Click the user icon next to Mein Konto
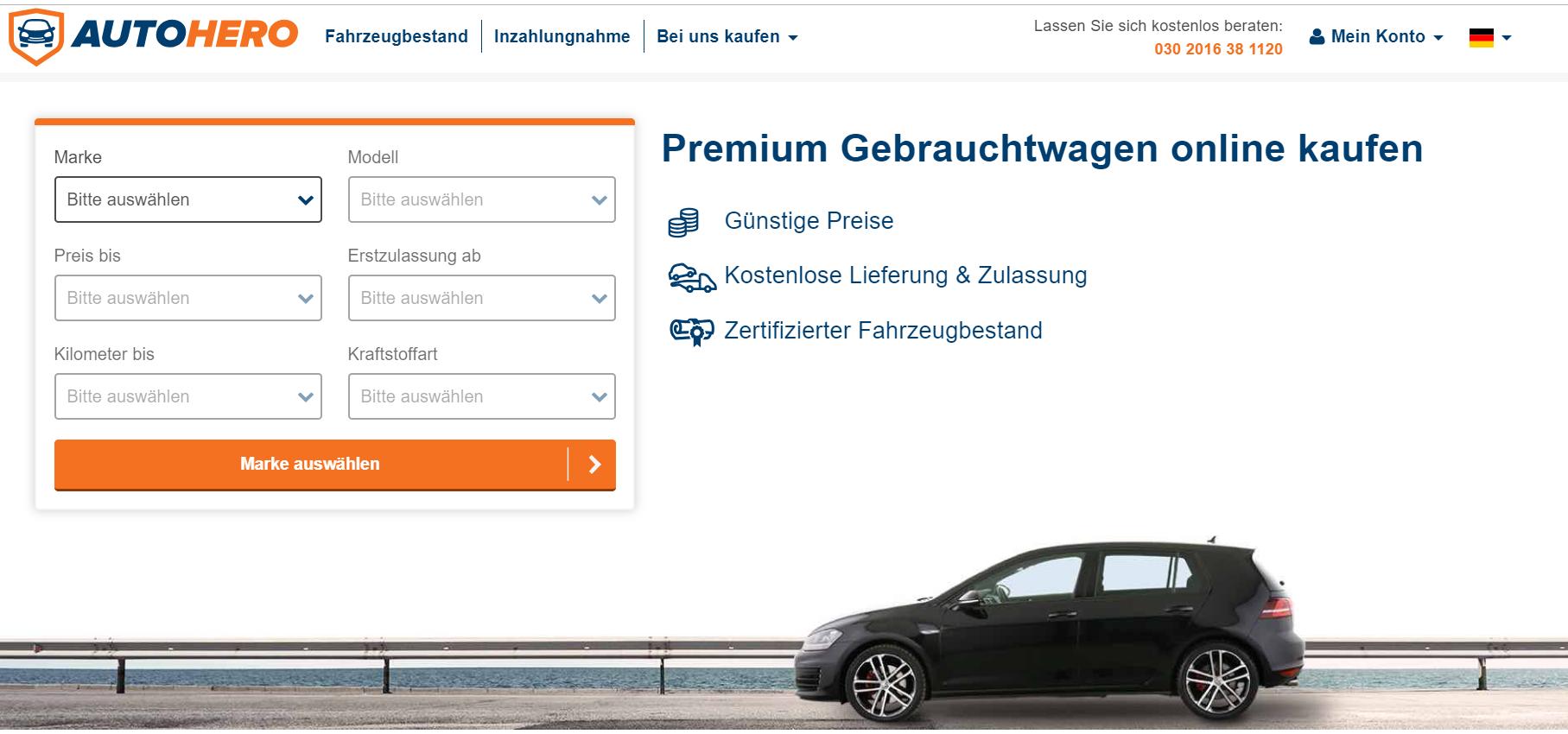This screenshot has width=1568, height=734. 1317,36
